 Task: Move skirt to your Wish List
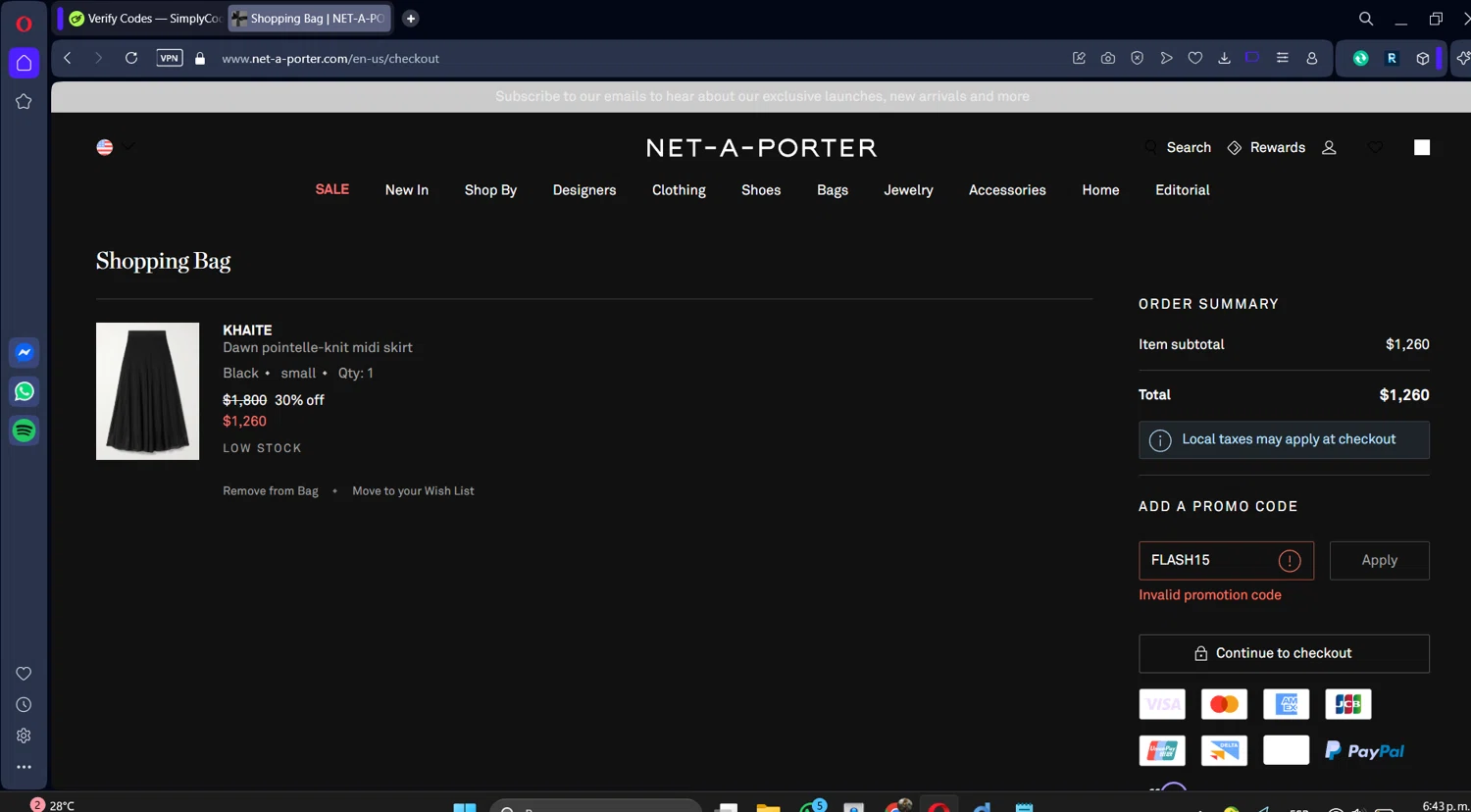point(413,491)
